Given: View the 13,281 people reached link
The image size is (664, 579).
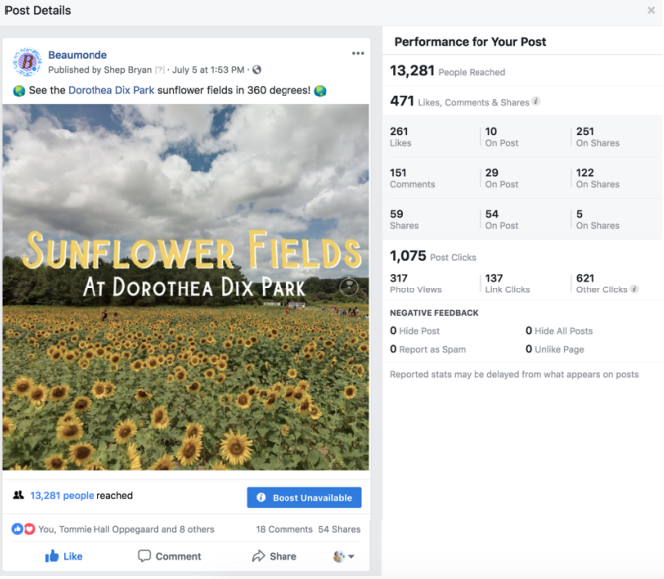Looking at the screenshot, I should coord(62,496).
